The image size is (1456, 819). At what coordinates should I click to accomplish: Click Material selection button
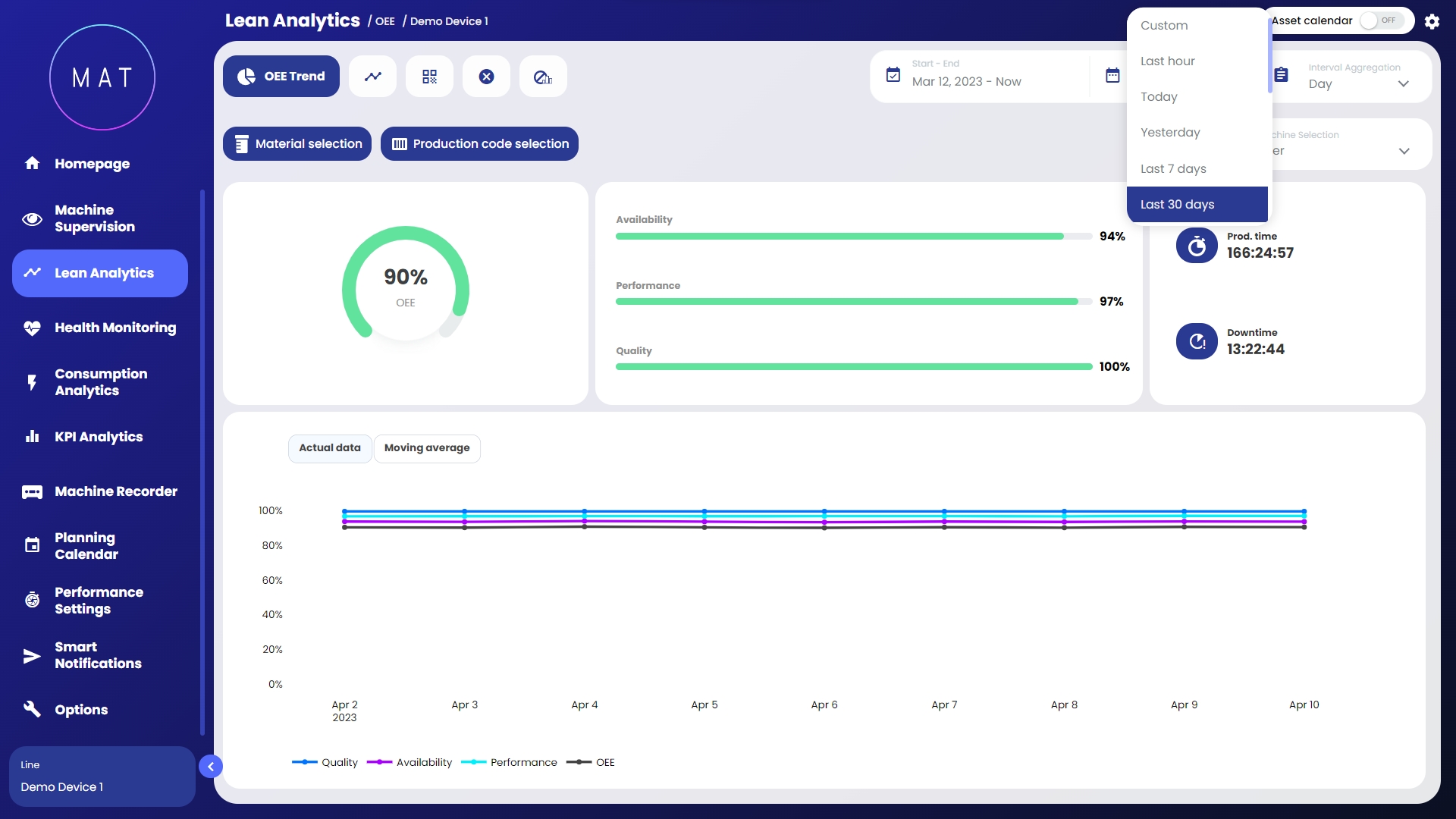(x=297, y=144)
